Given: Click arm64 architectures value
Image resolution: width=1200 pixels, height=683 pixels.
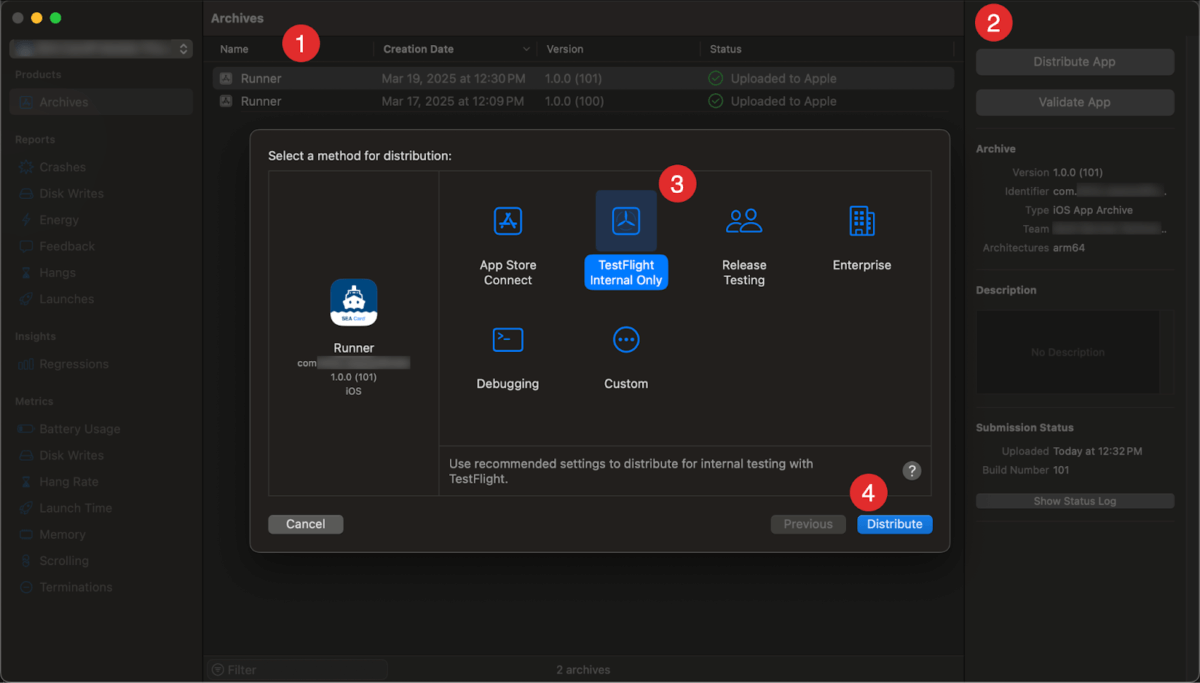Looking at the screenshot, I should click(1069, 248).
